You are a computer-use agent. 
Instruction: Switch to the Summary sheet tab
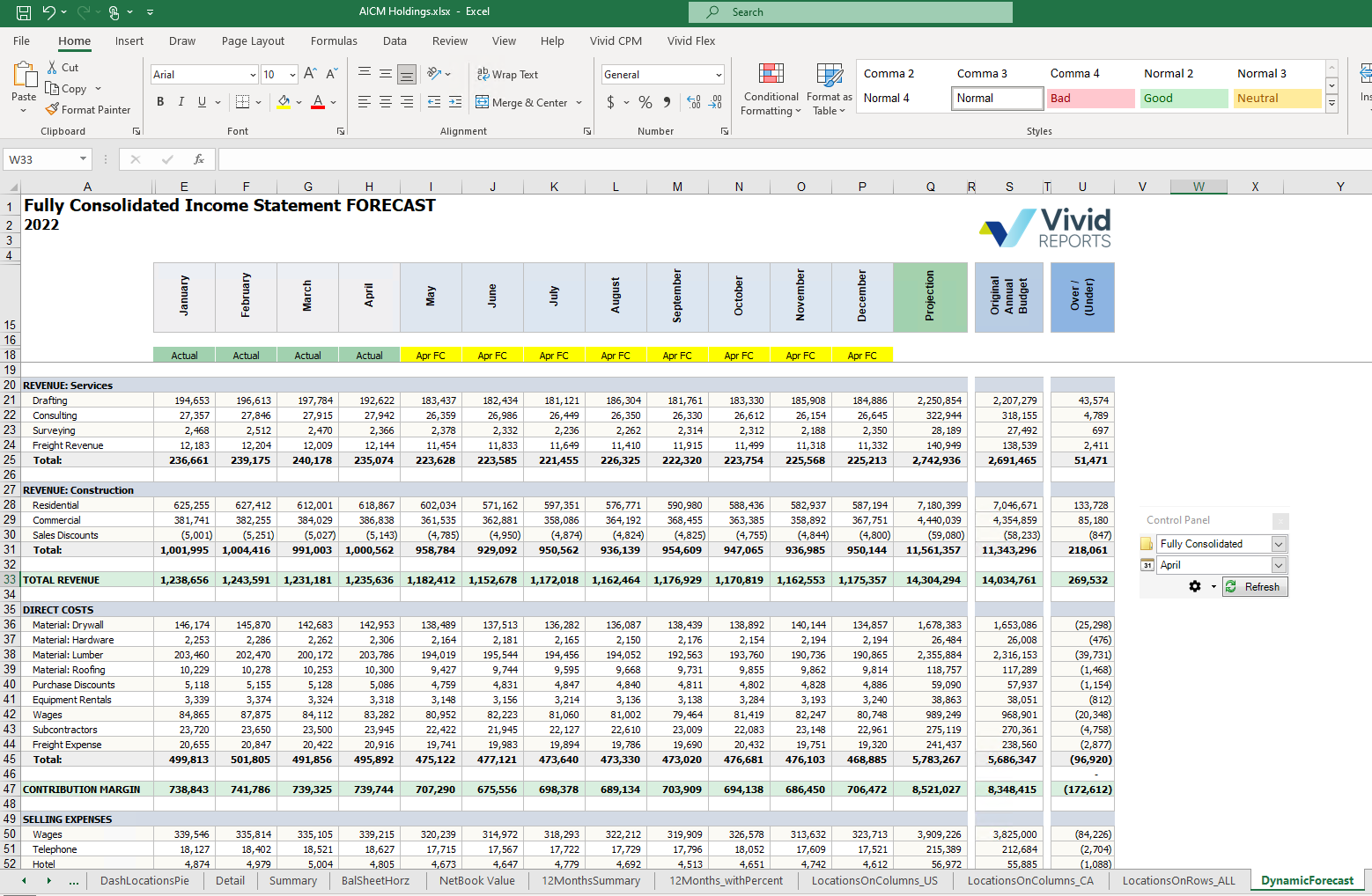(x=293, y=880)
